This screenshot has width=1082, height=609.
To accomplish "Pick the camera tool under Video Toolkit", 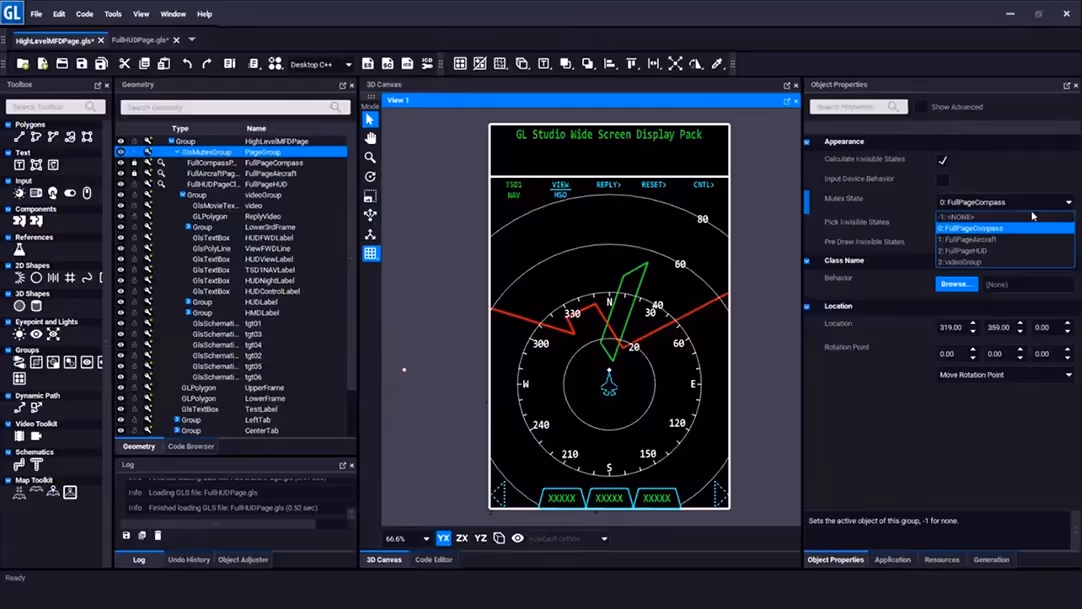I will point(36,436).
